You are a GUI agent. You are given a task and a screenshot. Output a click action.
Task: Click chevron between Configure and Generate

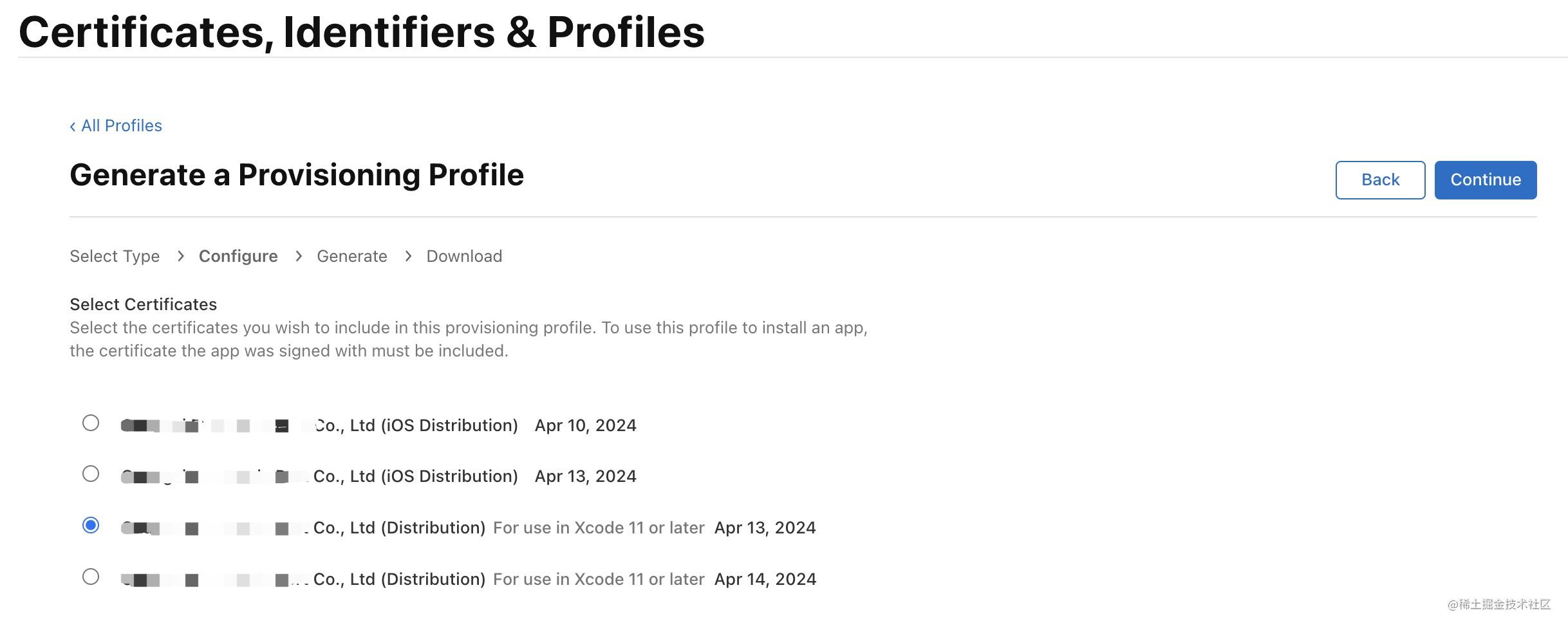click(299, 256)
